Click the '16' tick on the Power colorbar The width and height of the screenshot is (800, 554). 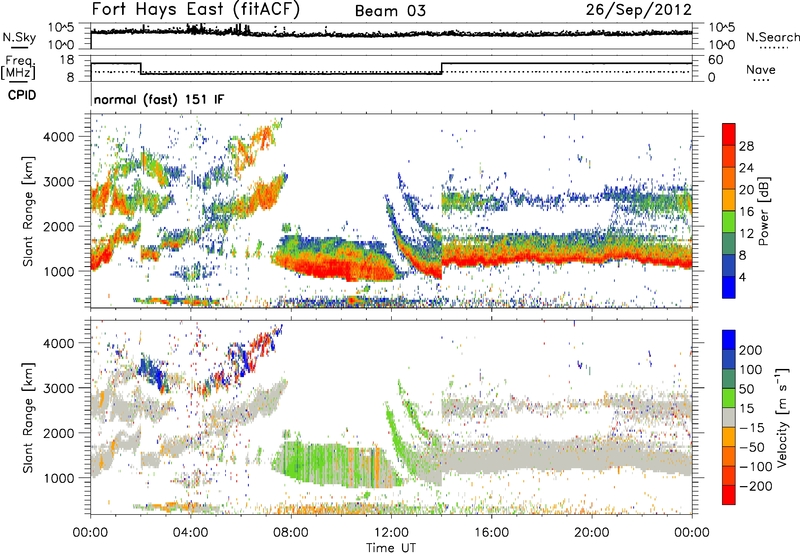(746, 212)
